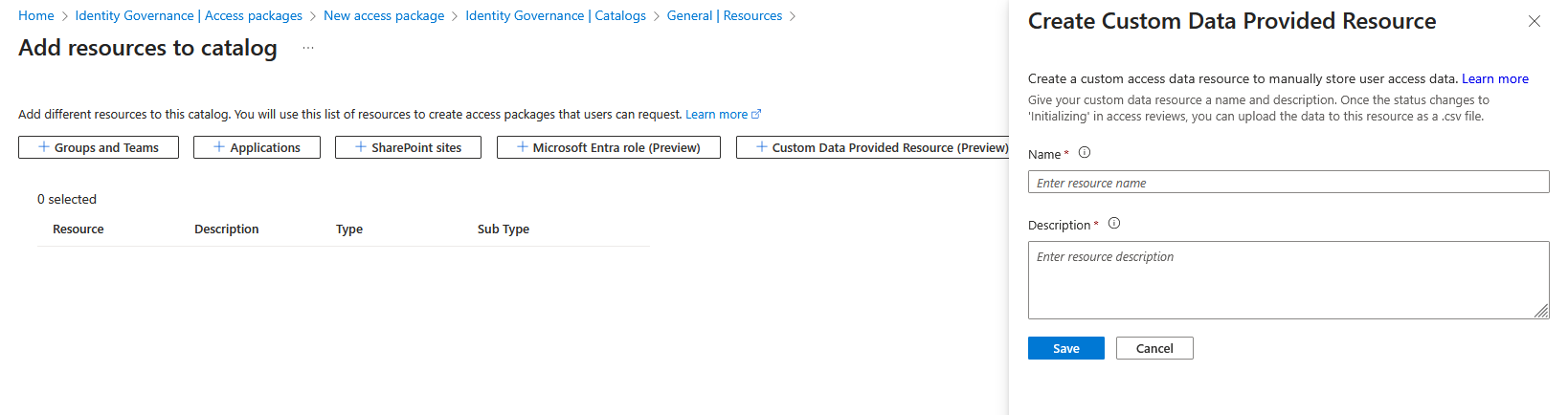Sort by the Resource column header
1568x415 pixels.
pos(78,229)
